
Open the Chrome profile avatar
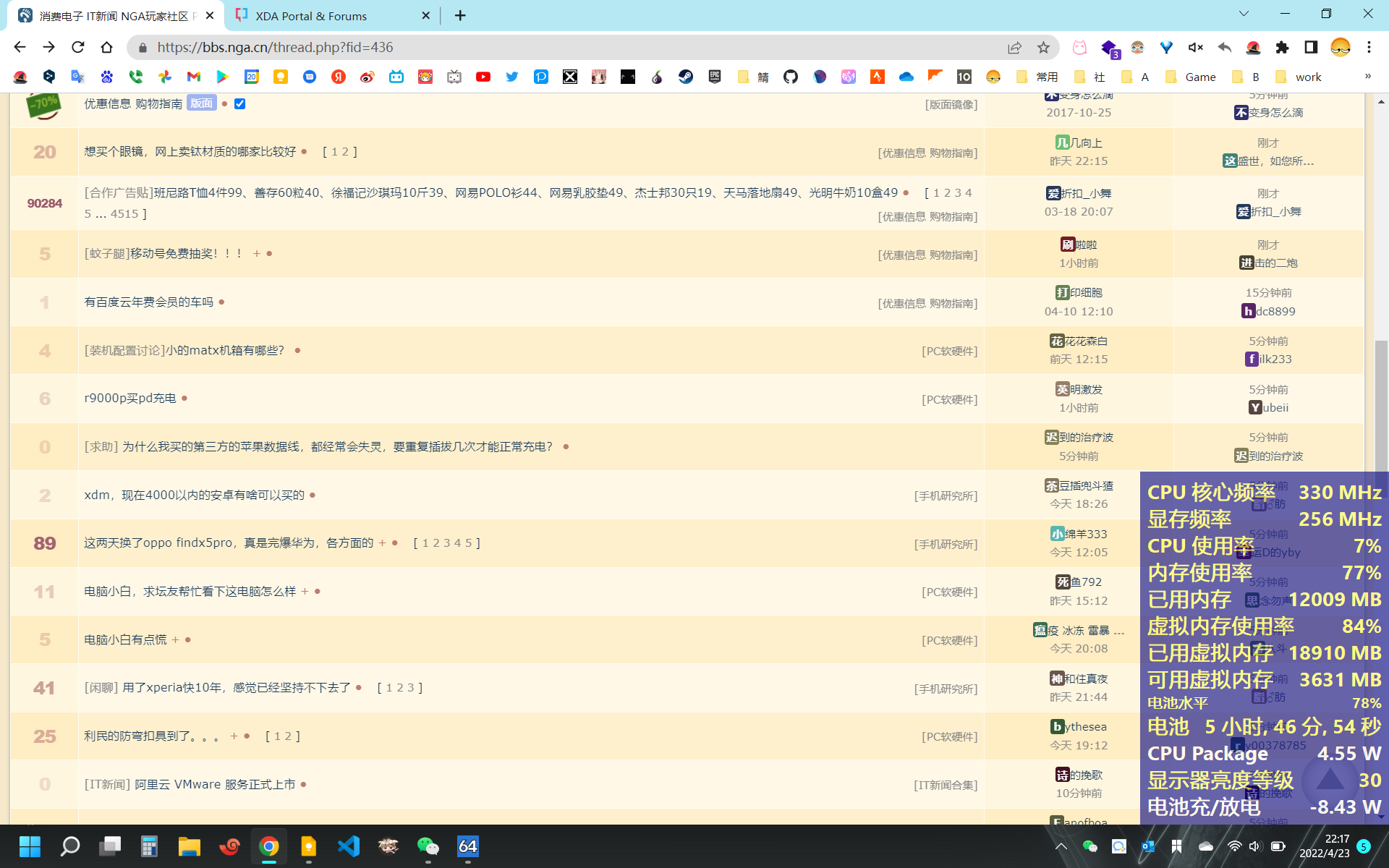[x=1340, y=47]
